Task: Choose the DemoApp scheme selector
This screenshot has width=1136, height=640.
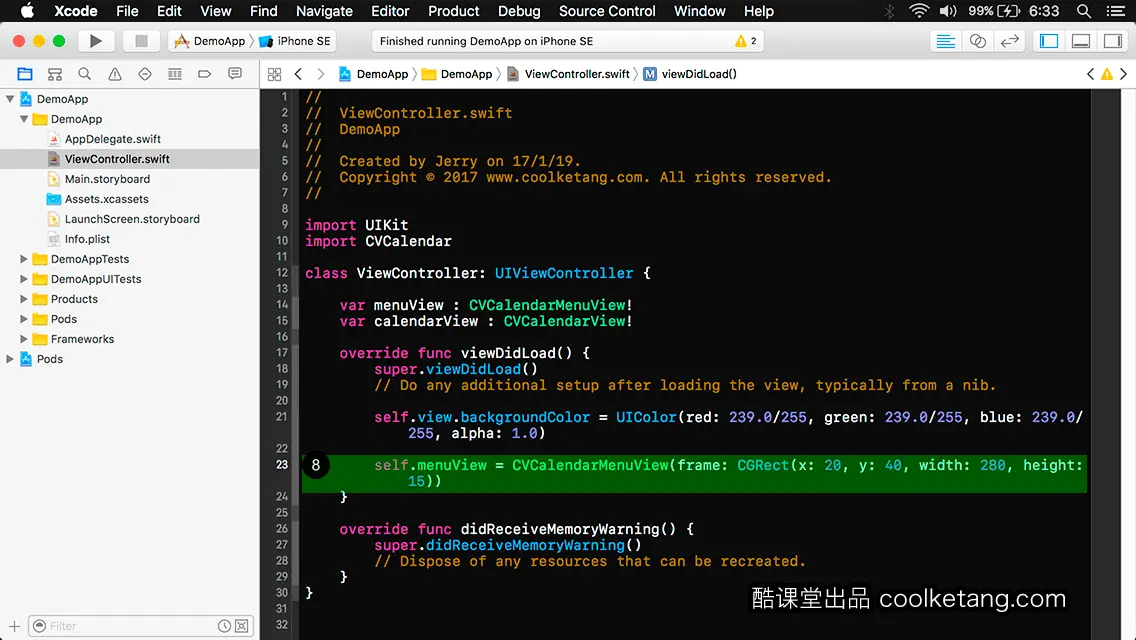Action: pyautogui.click(x=210, y=41)
